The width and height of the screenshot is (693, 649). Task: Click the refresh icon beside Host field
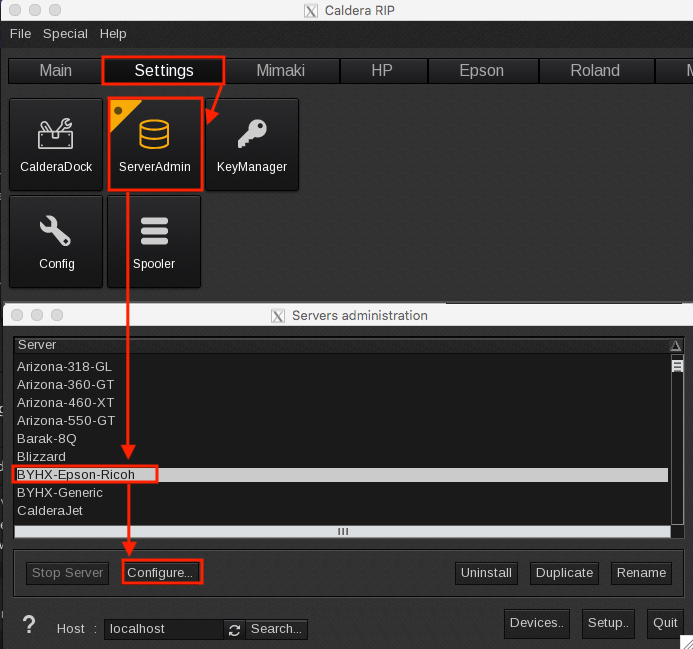235,629
